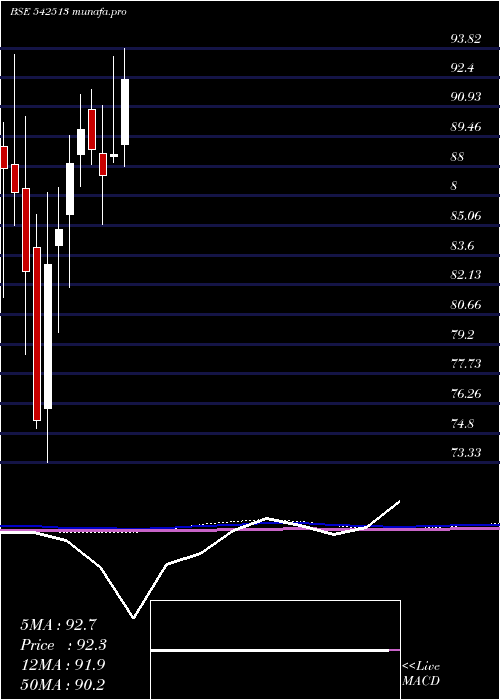Click the lowest trough of the white MACD line

tap(133, 617)
